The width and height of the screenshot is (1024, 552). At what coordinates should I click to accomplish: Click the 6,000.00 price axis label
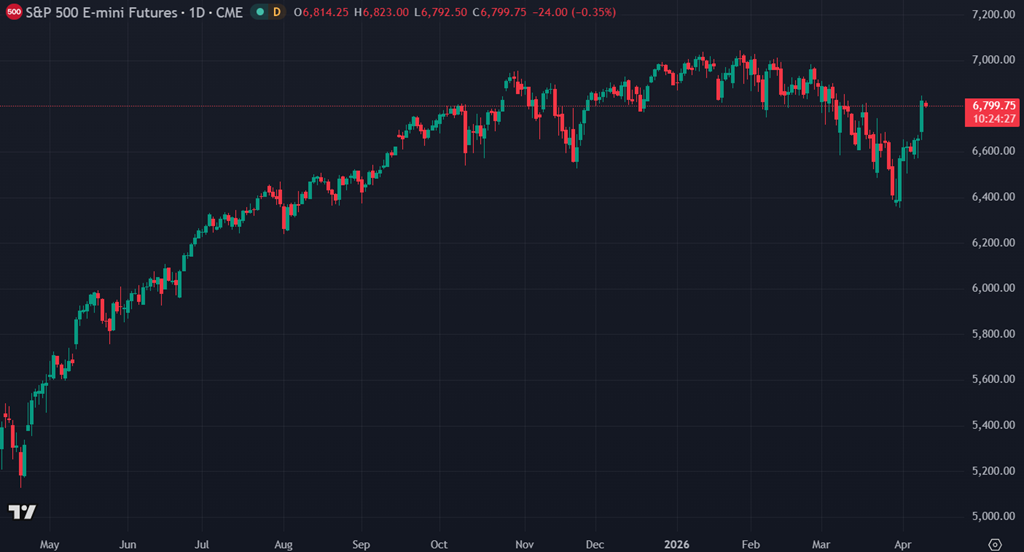tap(993, 288)
